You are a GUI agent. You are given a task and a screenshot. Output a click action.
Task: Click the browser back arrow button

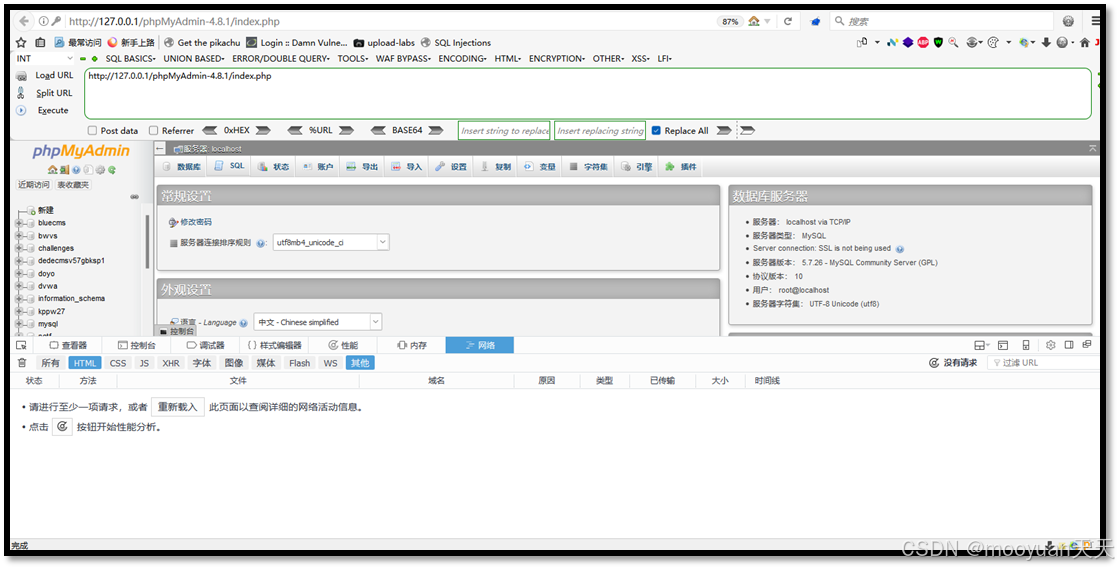[24, 21]
